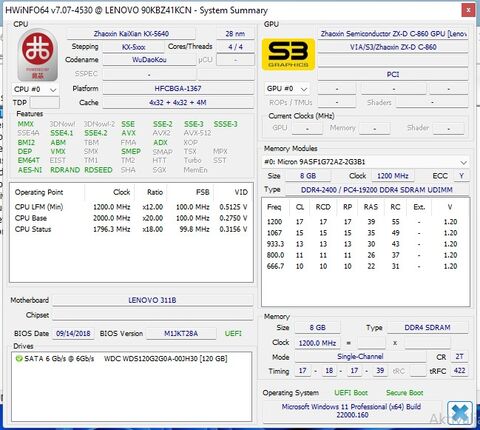Viewport: 480px width, 430px height.
Task: Click the S3 Graphics logo
Action: [288, 54]
